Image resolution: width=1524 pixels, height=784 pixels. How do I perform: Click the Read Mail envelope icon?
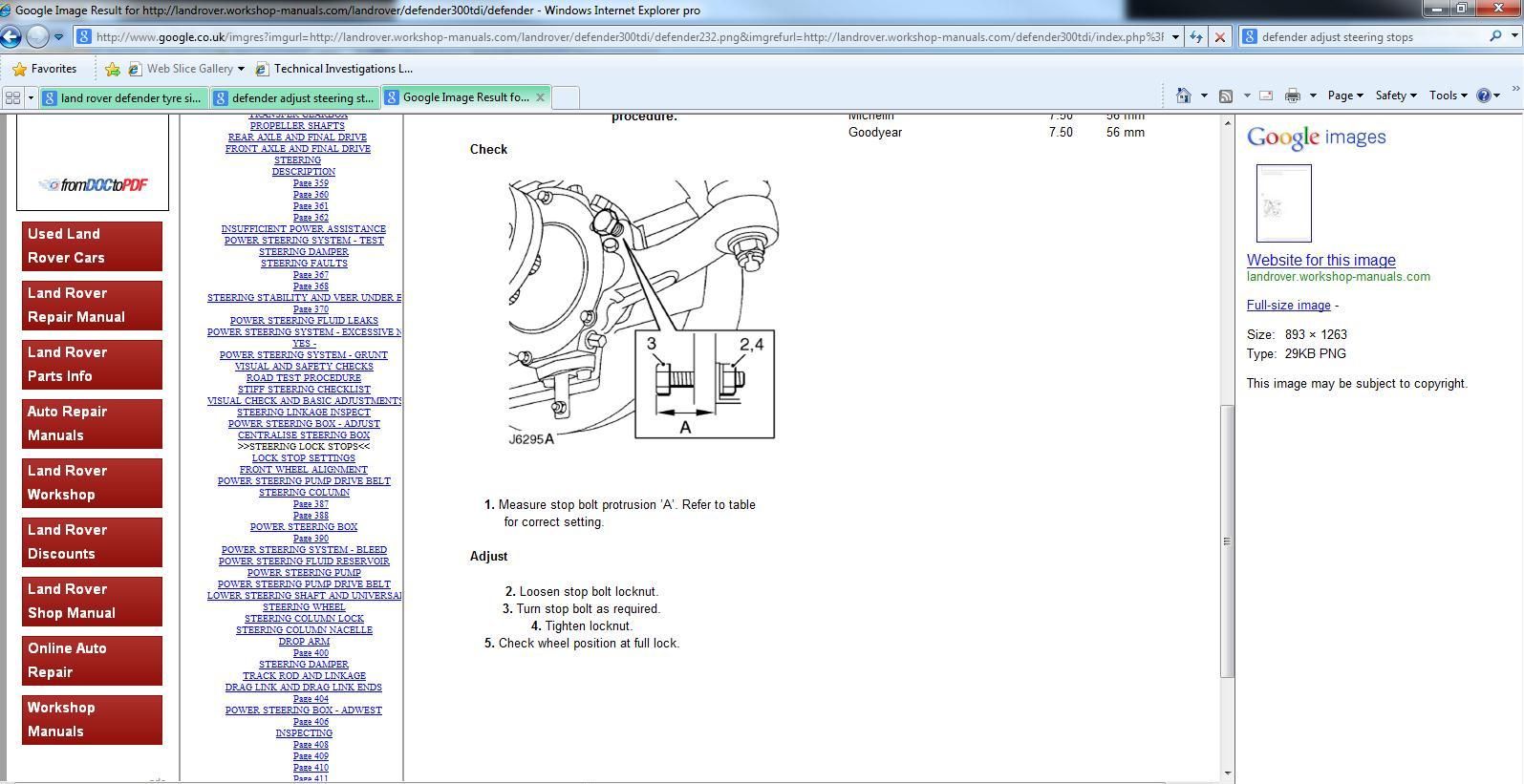tap(1266, 95)
